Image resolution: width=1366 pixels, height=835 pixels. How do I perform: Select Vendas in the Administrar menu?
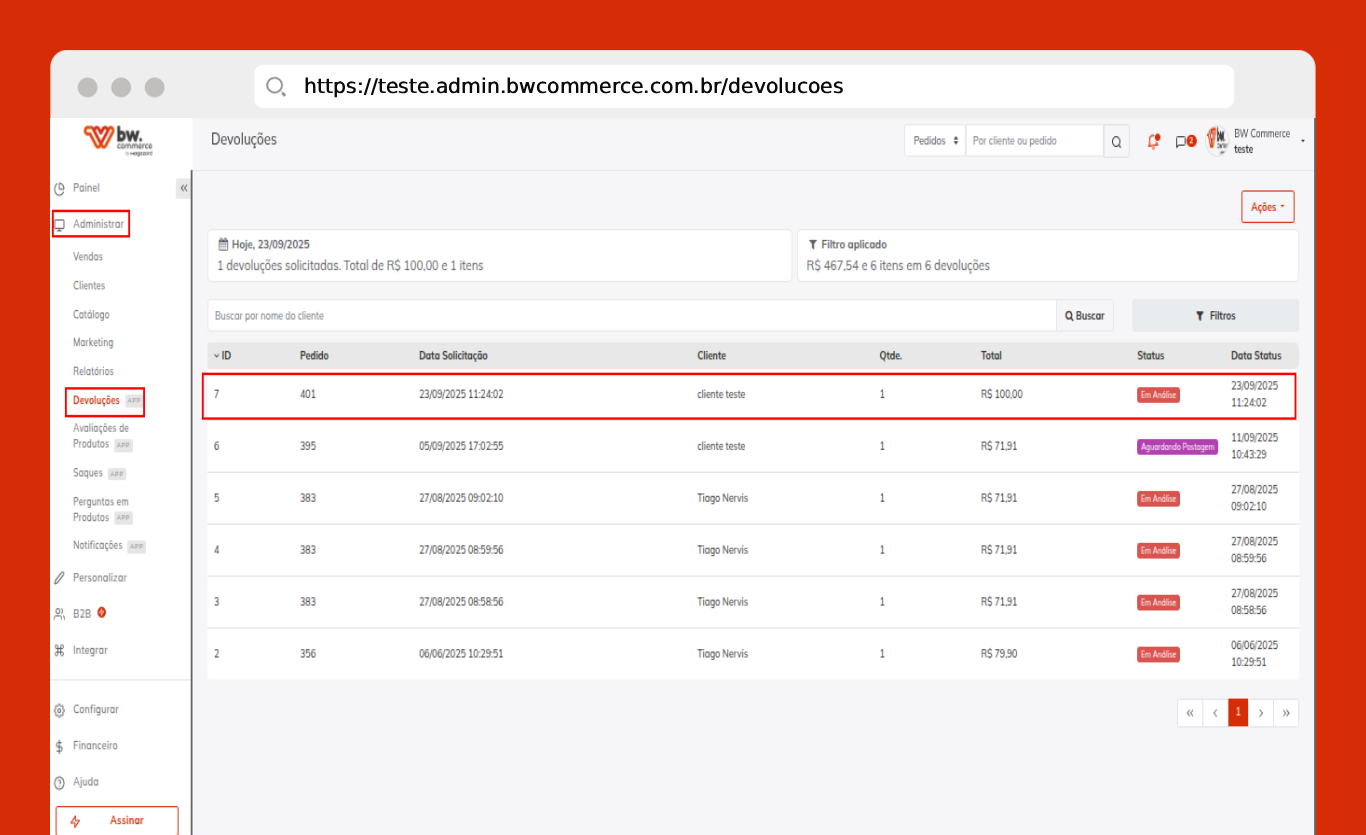coord(88,257)
